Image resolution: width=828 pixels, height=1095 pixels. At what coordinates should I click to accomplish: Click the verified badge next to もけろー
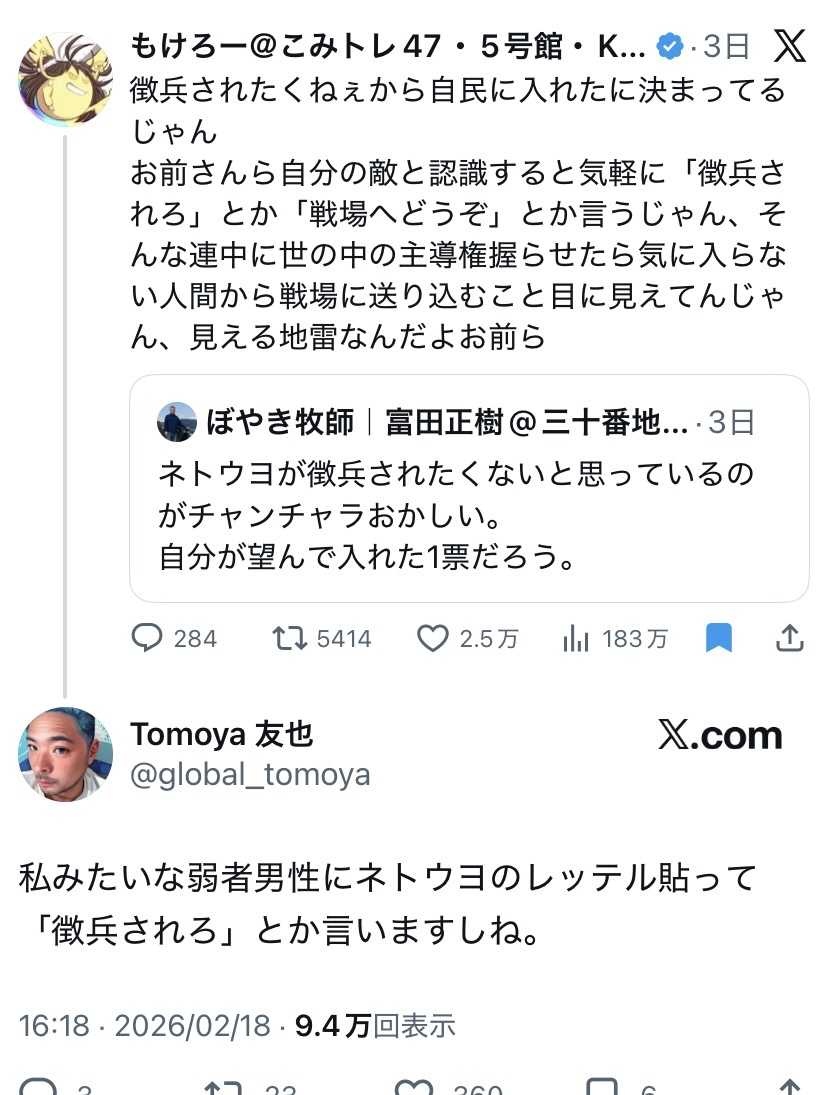(x=669, y=46)
